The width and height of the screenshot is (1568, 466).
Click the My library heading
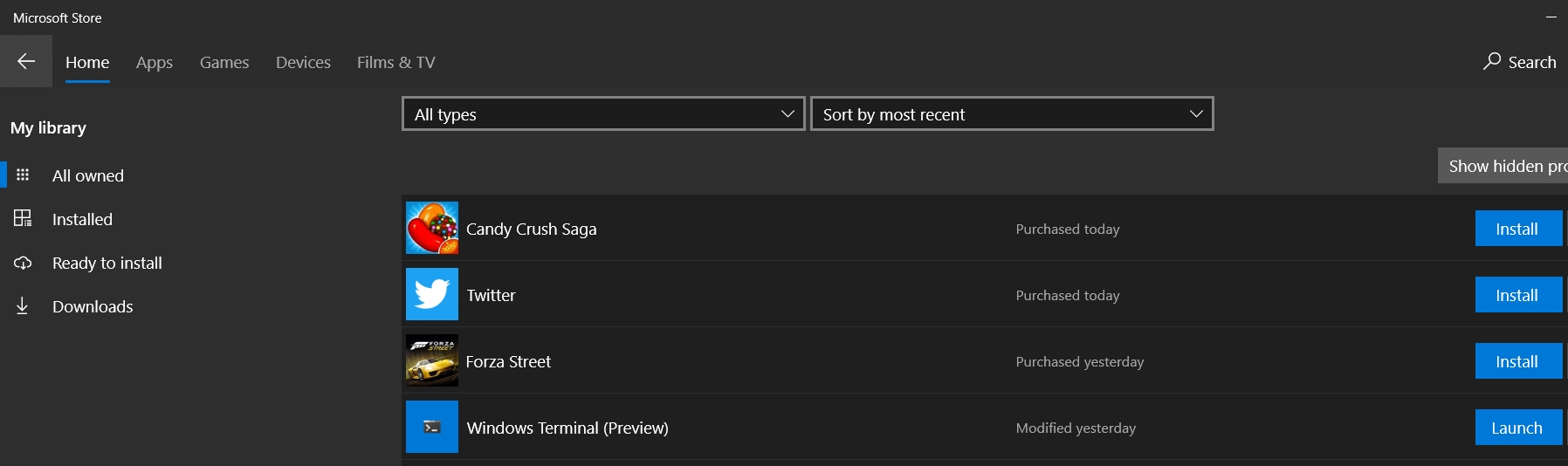pyautogui.click(x=48, y=127)
